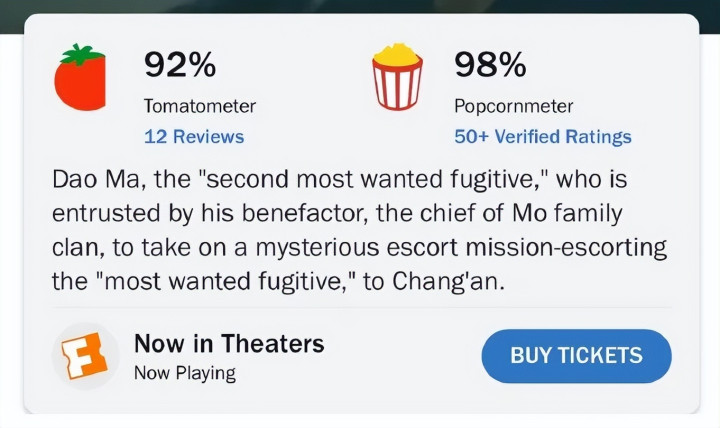Click the popcorn bucket Popcornmeter icon

398,78
